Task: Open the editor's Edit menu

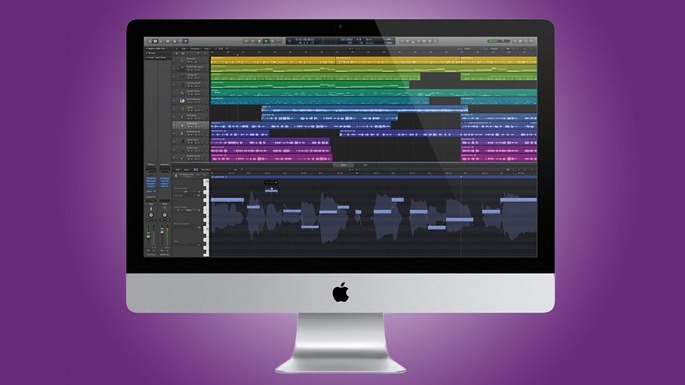Action: [177, 170]
